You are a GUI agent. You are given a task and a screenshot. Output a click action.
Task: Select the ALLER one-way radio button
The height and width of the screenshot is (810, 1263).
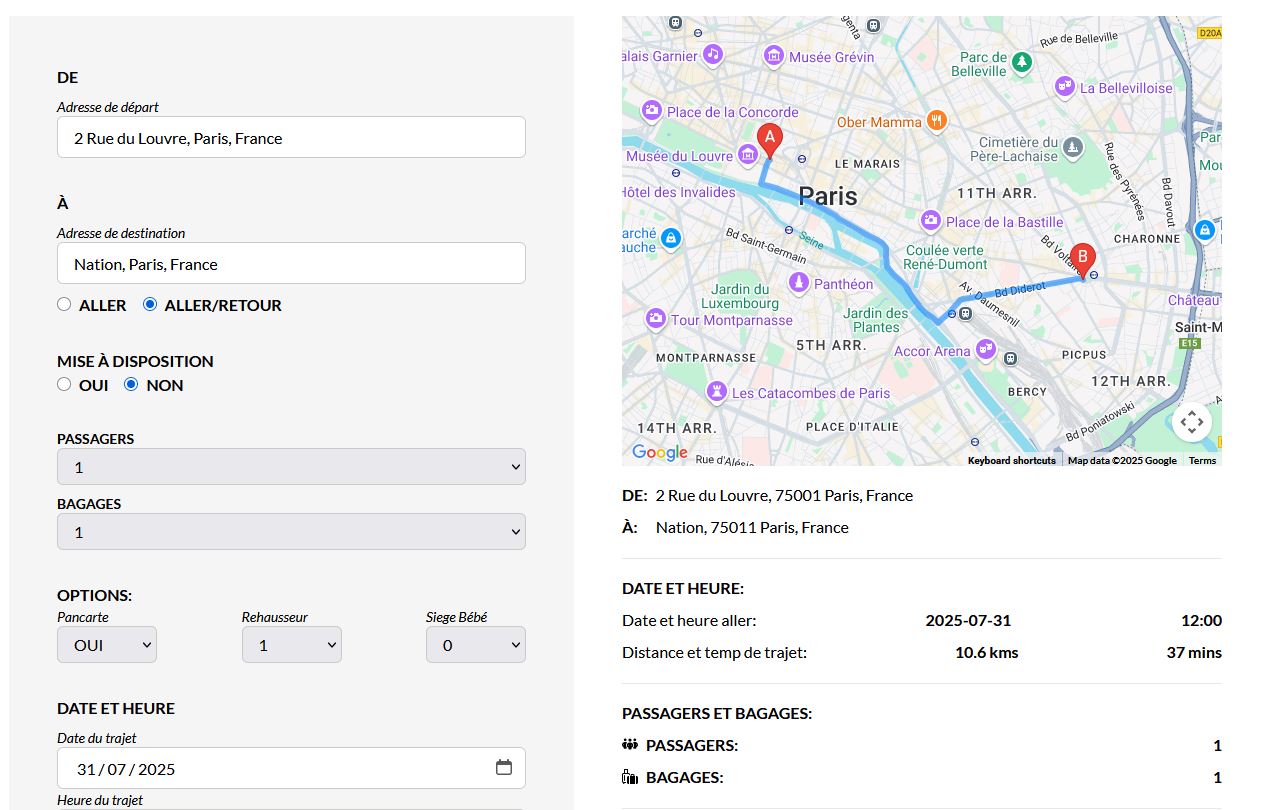64,304
